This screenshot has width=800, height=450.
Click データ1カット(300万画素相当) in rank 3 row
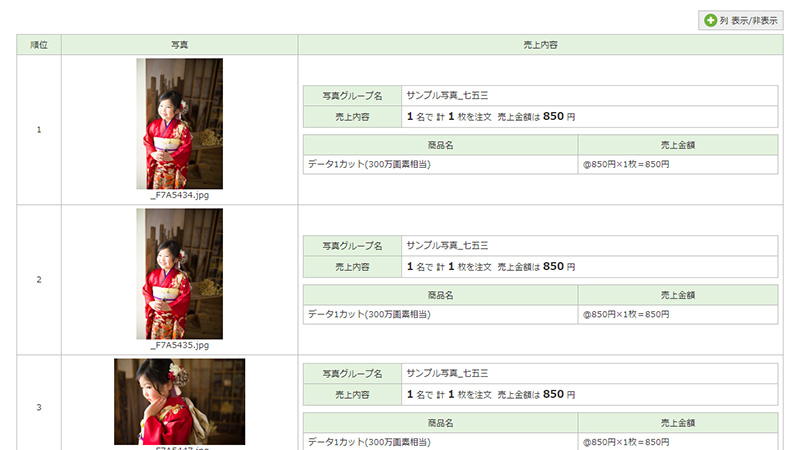369,442
